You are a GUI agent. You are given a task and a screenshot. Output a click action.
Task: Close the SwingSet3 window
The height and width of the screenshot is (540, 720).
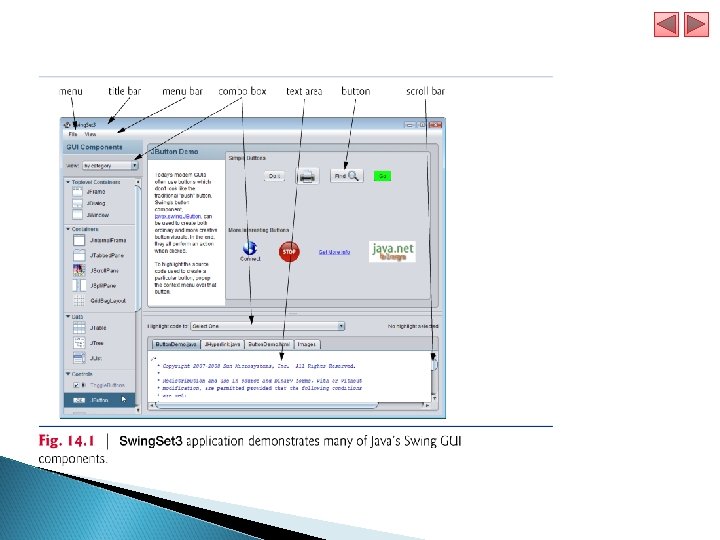coord(435,124)
